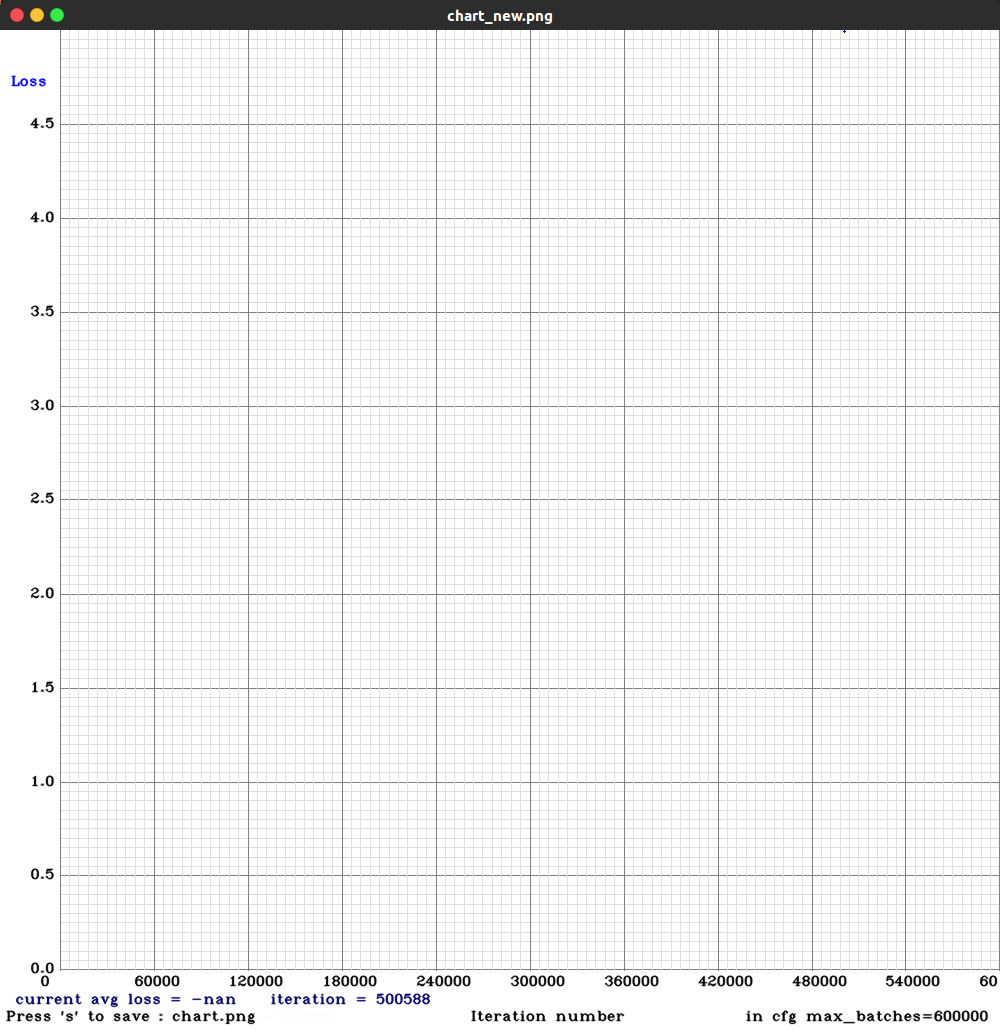Viewport: 1000px width, 1030px height.
Task: Click the 4.5 loss axis value
Action: point(42,123)
